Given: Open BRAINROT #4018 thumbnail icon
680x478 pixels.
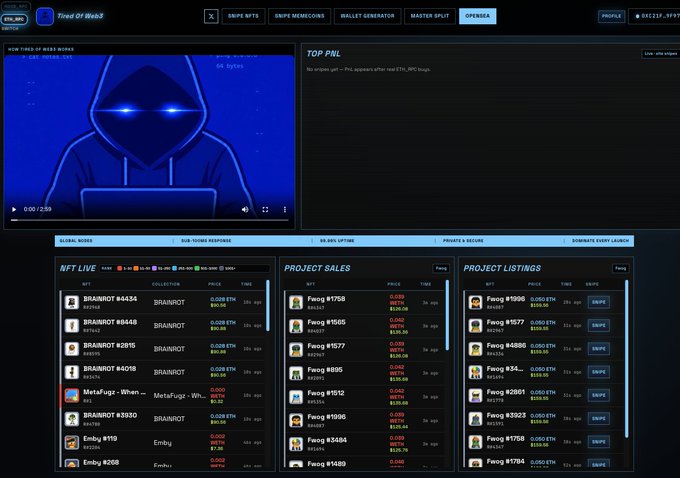Looking at the screenshot, I should [72, 372].
